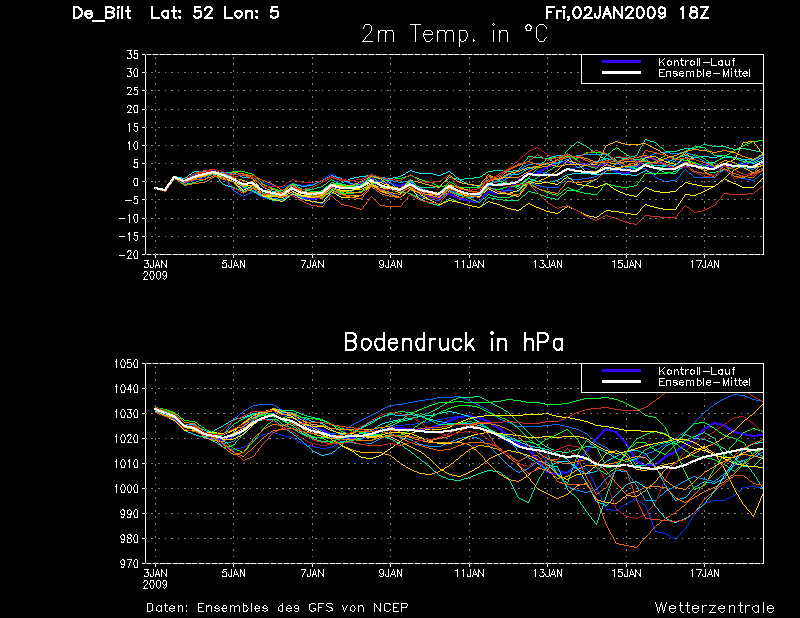Click the 1030 pressure axis label
Screen dimensions: 800x618
(x=126, y=414)
